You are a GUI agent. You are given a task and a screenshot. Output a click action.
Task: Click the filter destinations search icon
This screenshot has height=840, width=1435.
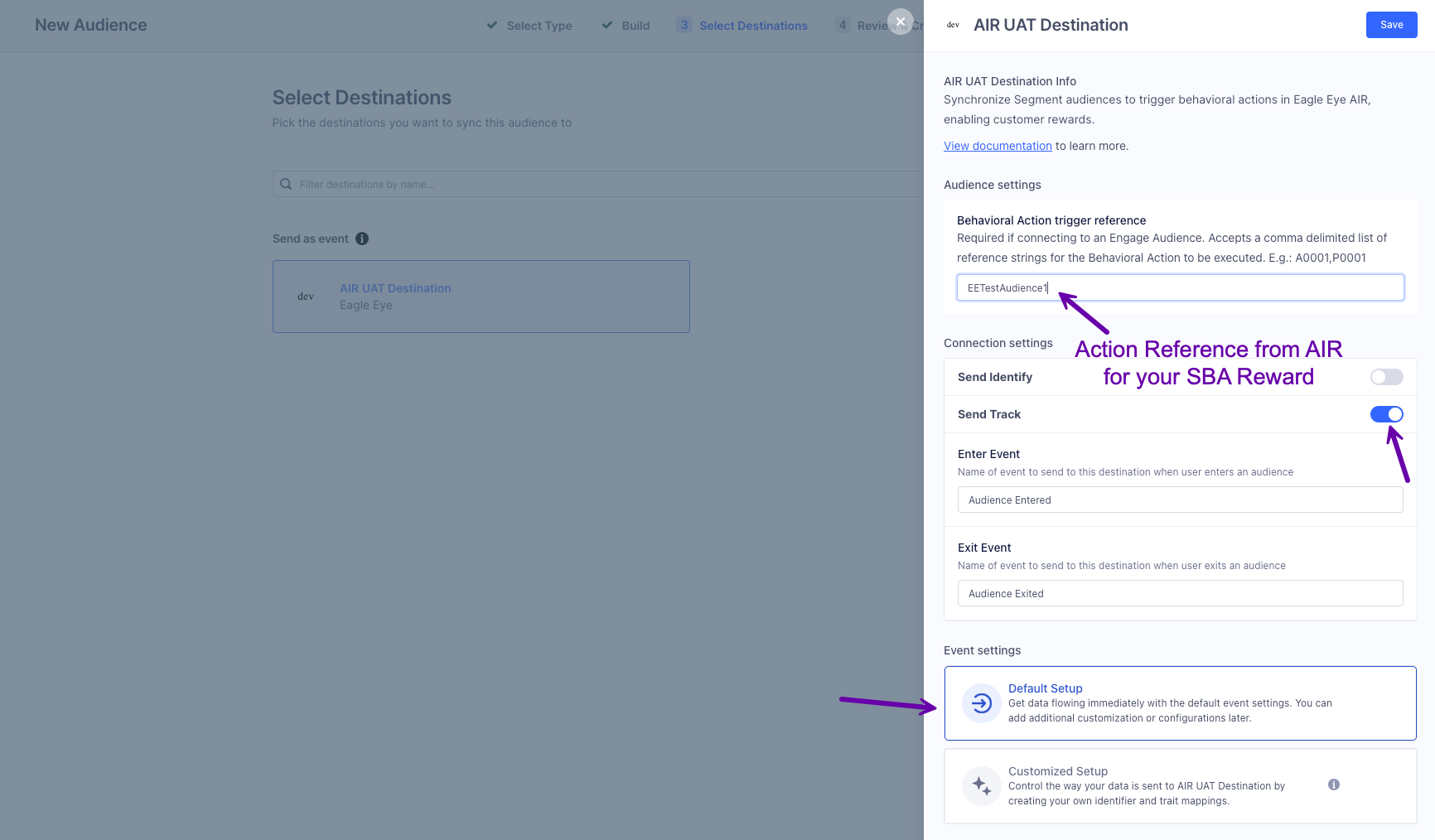click(x=286, y=184)
